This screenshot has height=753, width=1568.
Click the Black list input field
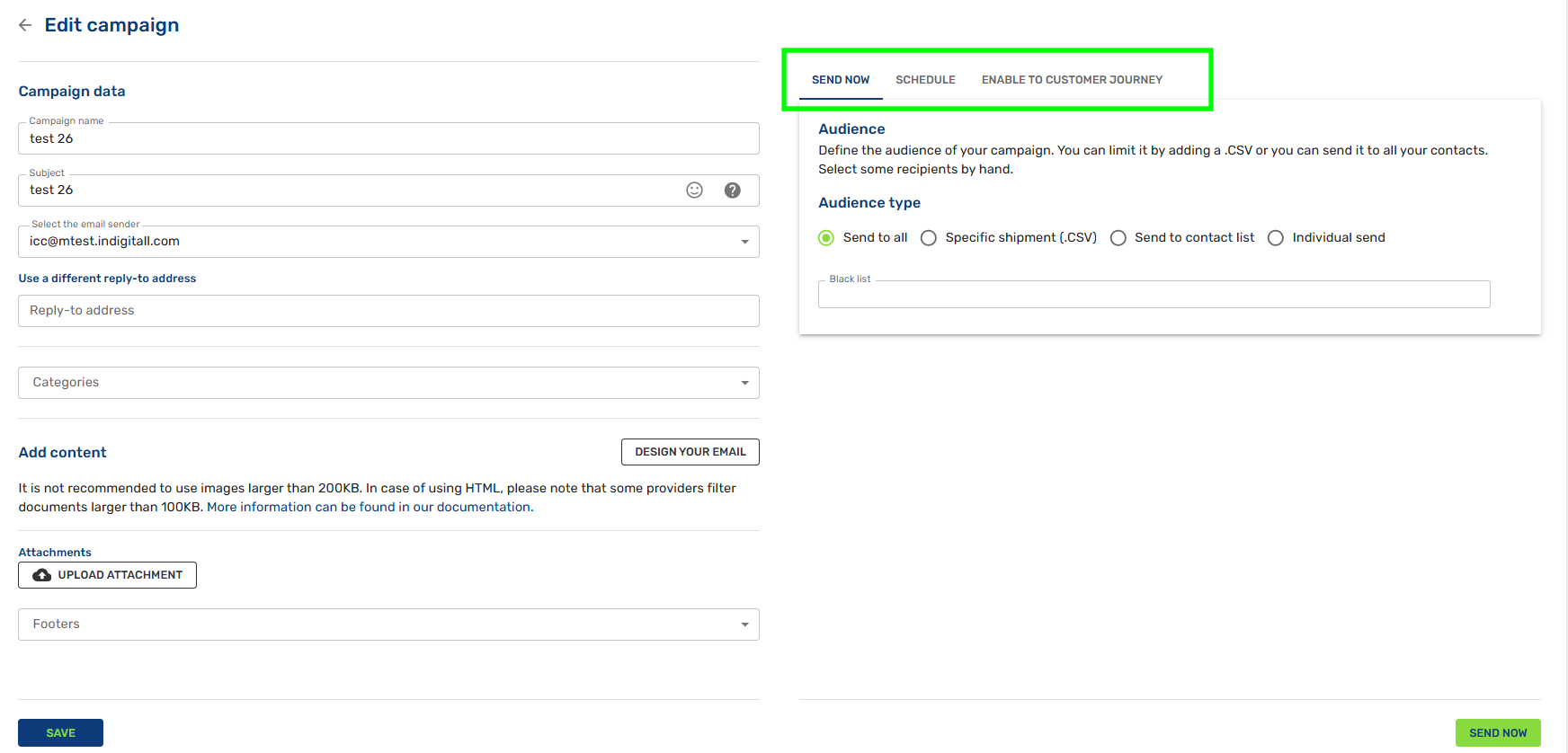(1154, 295)
